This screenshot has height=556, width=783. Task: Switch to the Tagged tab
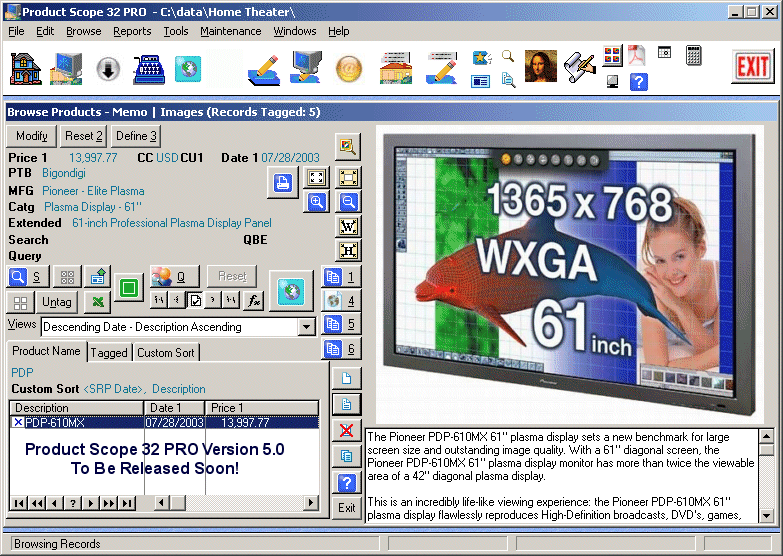(109, 353)
